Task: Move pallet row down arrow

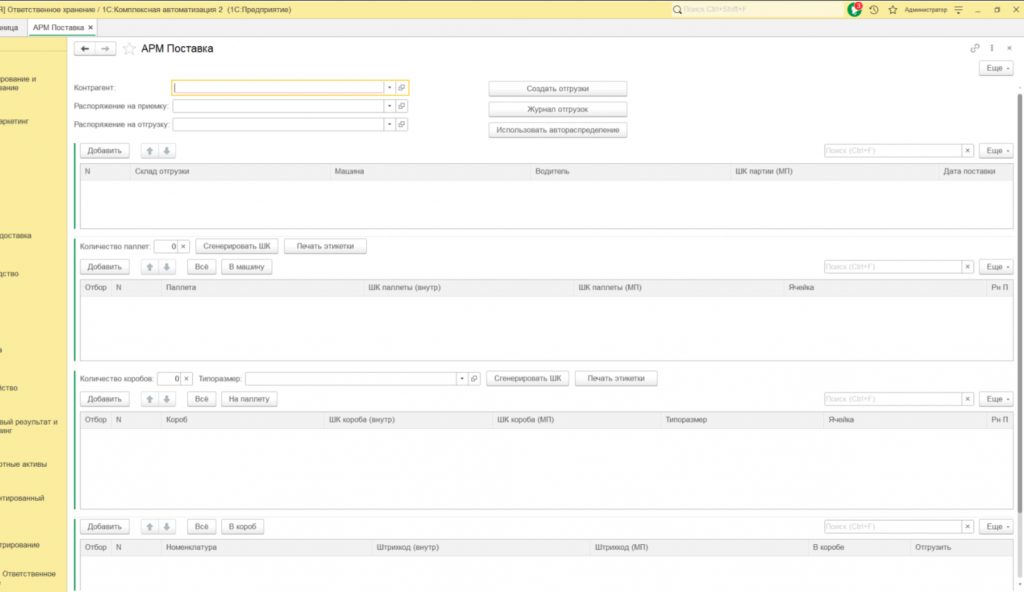Action: click(167, 267)
